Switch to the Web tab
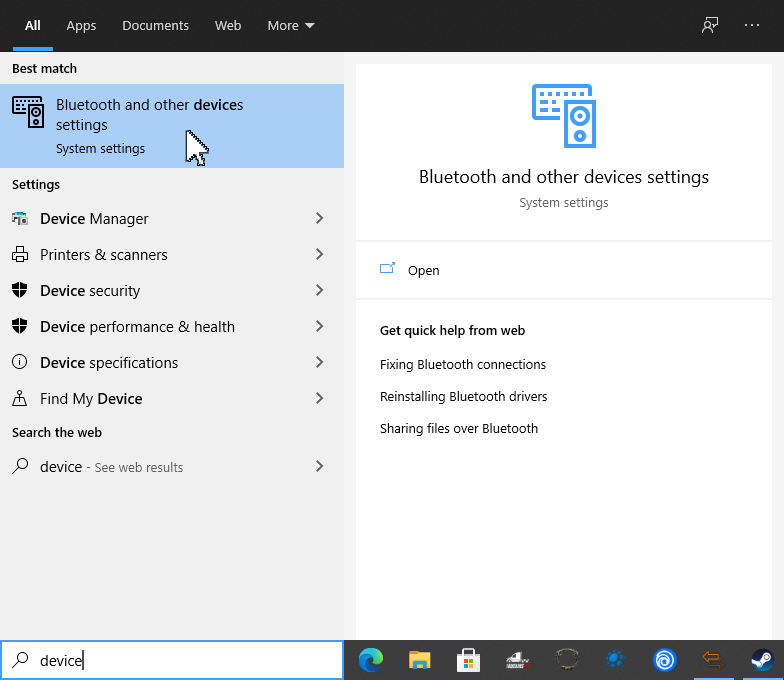784x680 pixels. (228, 26)
